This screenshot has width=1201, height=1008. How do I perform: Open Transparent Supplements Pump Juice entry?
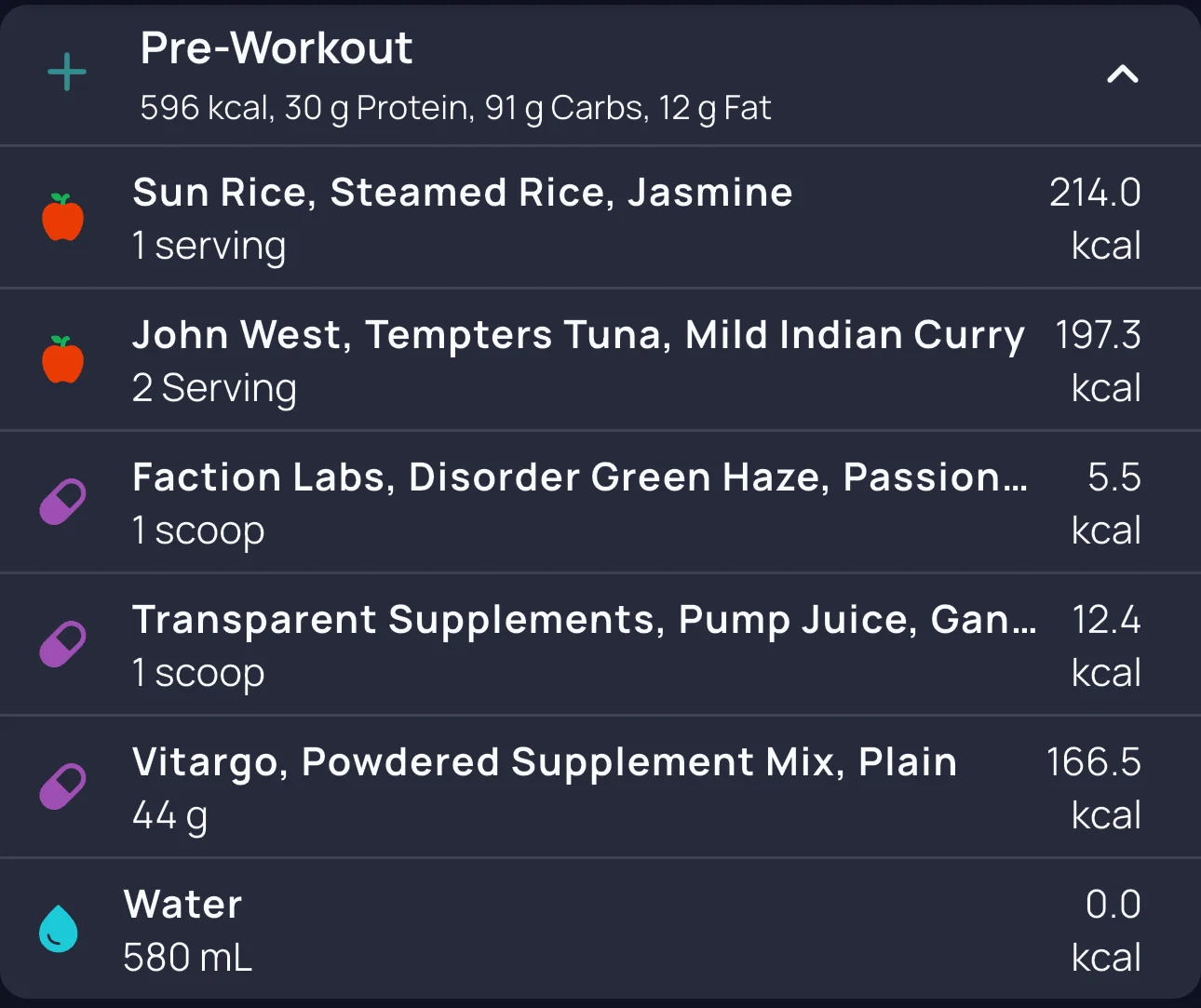point(584,620)
